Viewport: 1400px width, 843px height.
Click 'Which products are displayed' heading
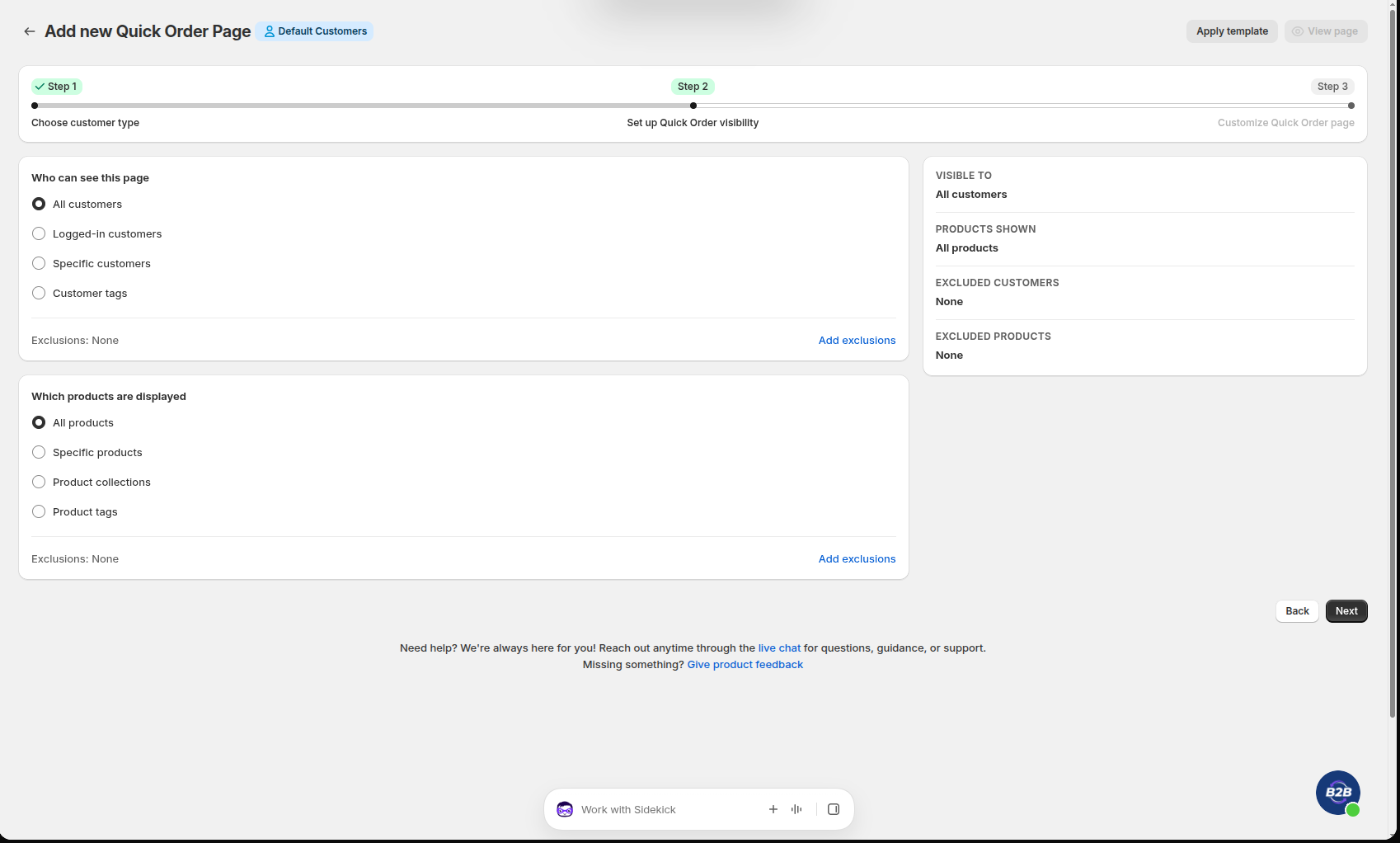coord(109,397)
